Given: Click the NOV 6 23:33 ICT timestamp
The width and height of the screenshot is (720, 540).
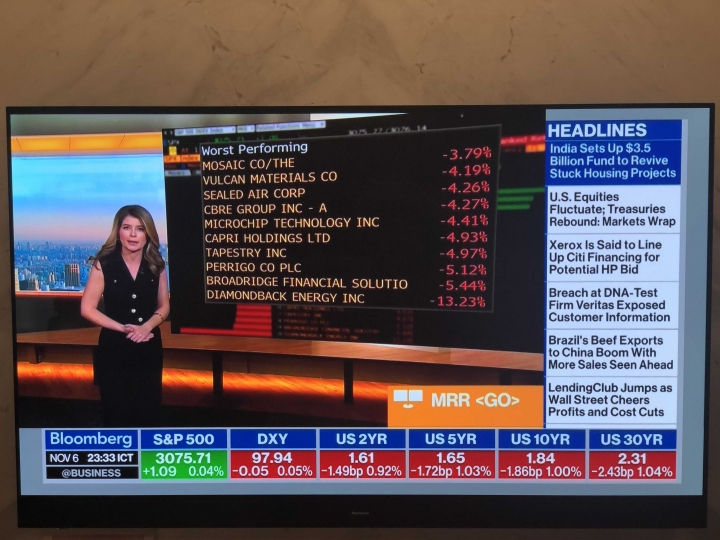Looking at the screenshot, I should (x=91, y=458).
